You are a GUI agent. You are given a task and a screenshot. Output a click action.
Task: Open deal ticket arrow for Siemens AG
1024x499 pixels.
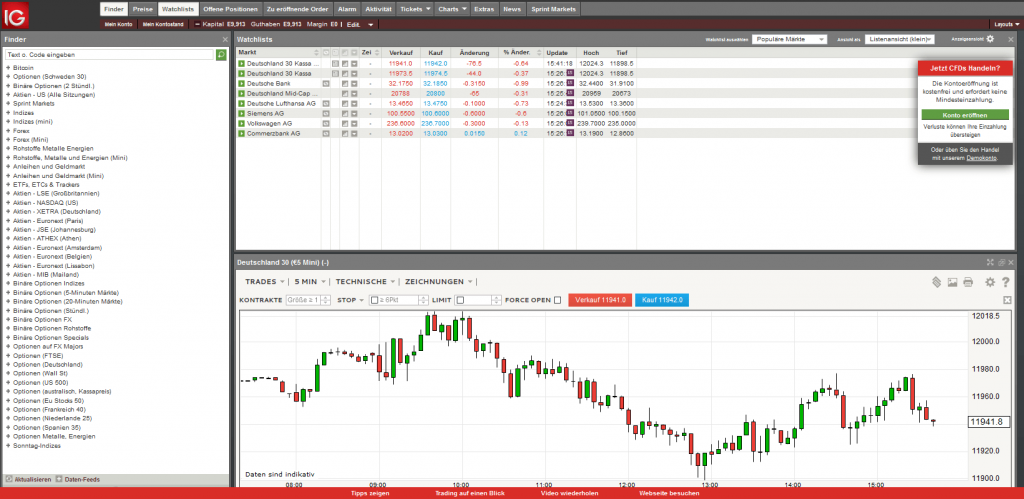(x=241, y=113)
